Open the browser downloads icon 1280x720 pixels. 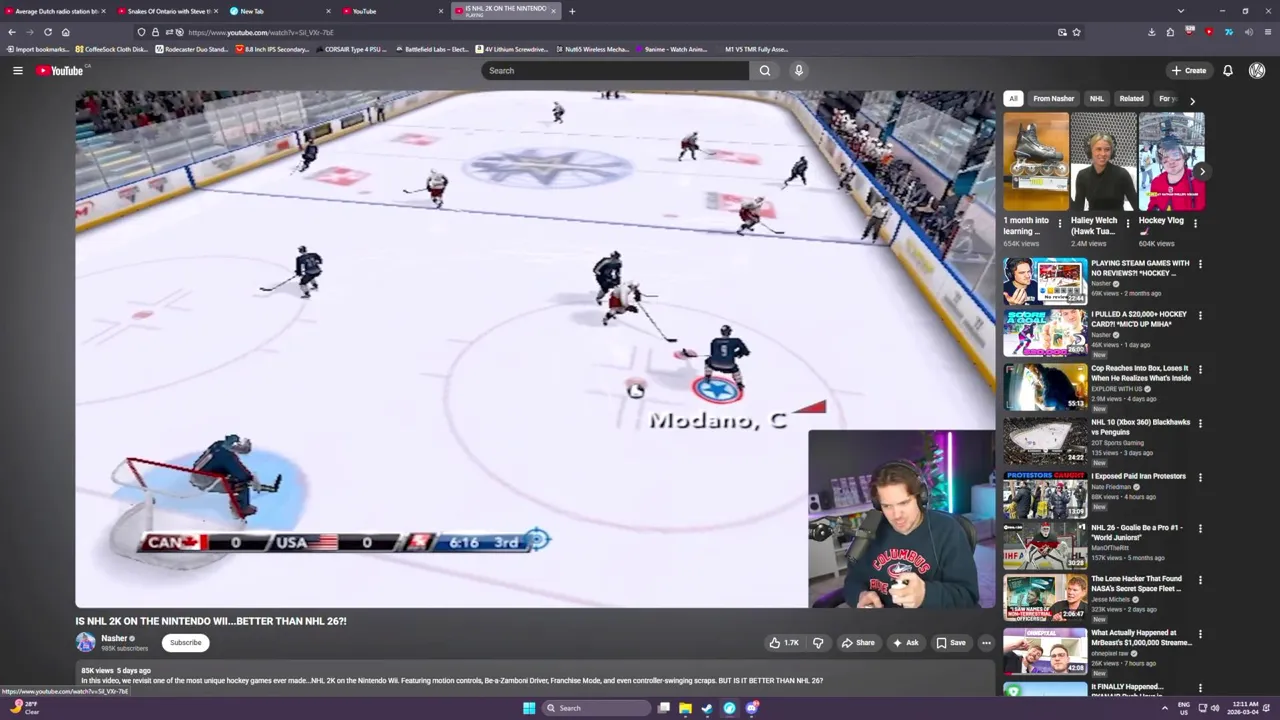pos(1151,32)
